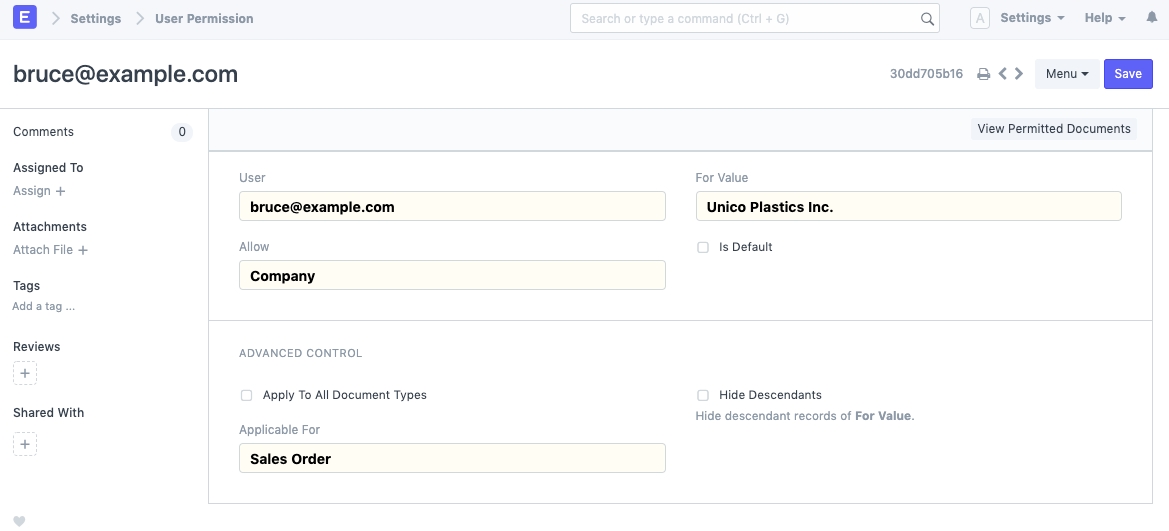Add a review with plus icon
The width and height of the screenshot is (1169, 531).
(25, 374)
